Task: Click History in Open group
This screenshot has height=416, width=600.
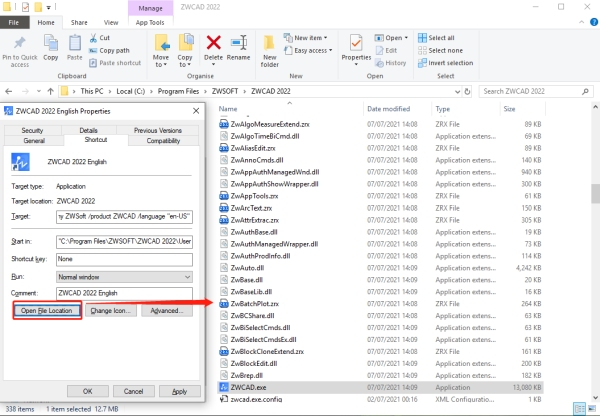Action: [x=391, y=63]
